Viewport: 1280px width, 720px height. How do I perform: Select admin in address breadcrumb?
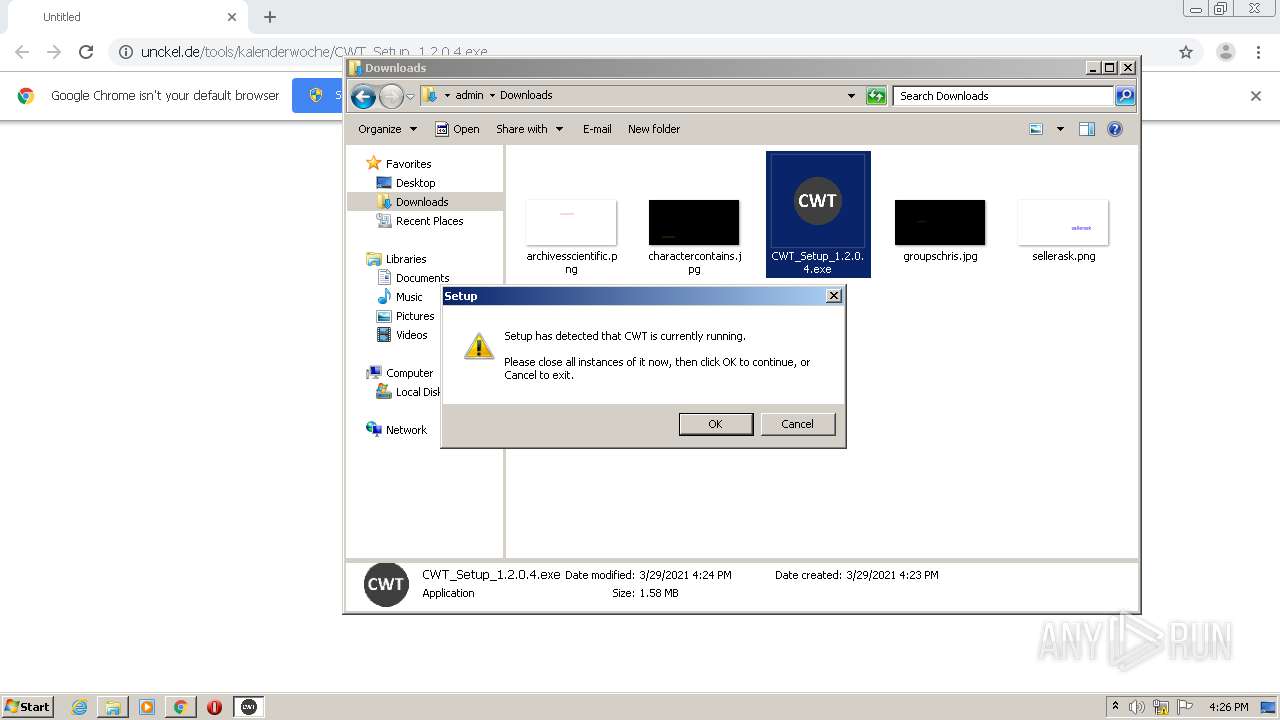[x=469, y=96]
